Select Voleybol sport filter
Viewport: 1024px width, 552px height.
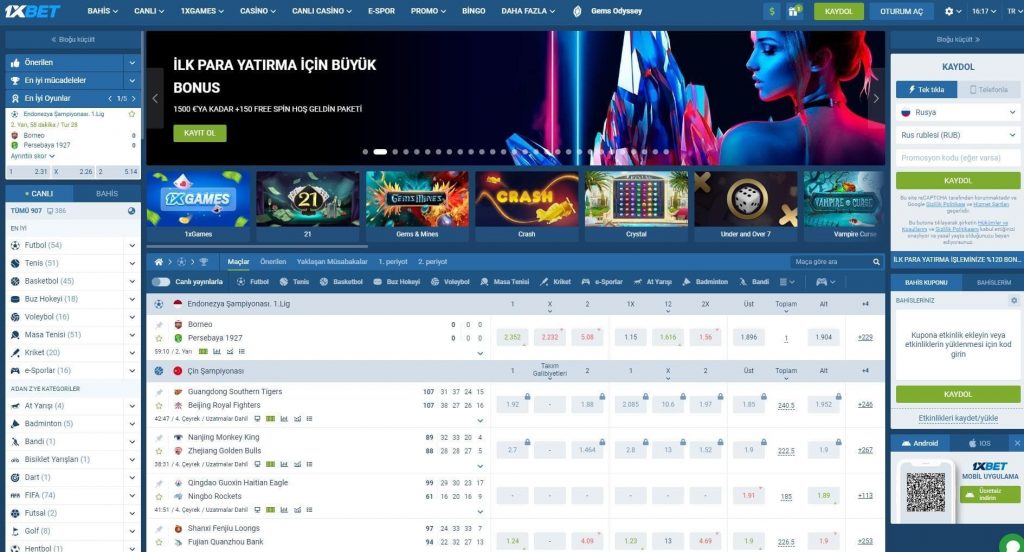coord(450,282)
